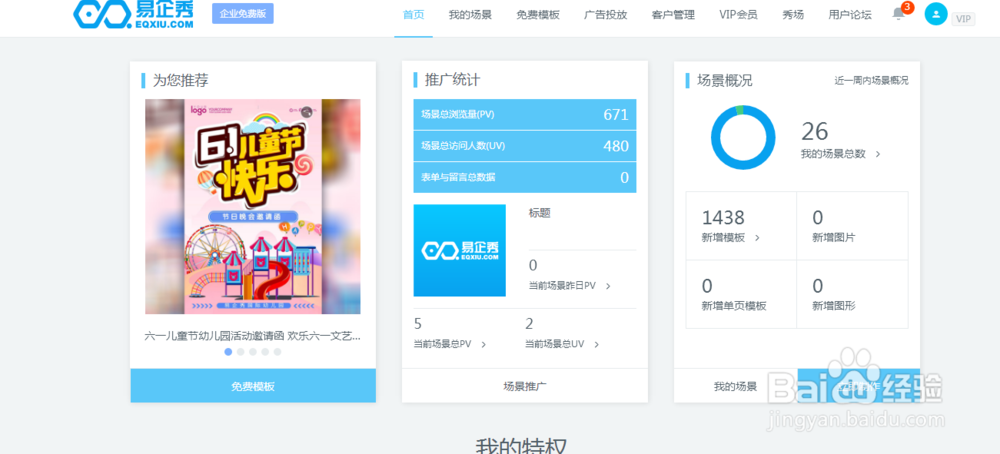Expand the 当前场景总UV arrow
1000x454 pixels.
596,345
